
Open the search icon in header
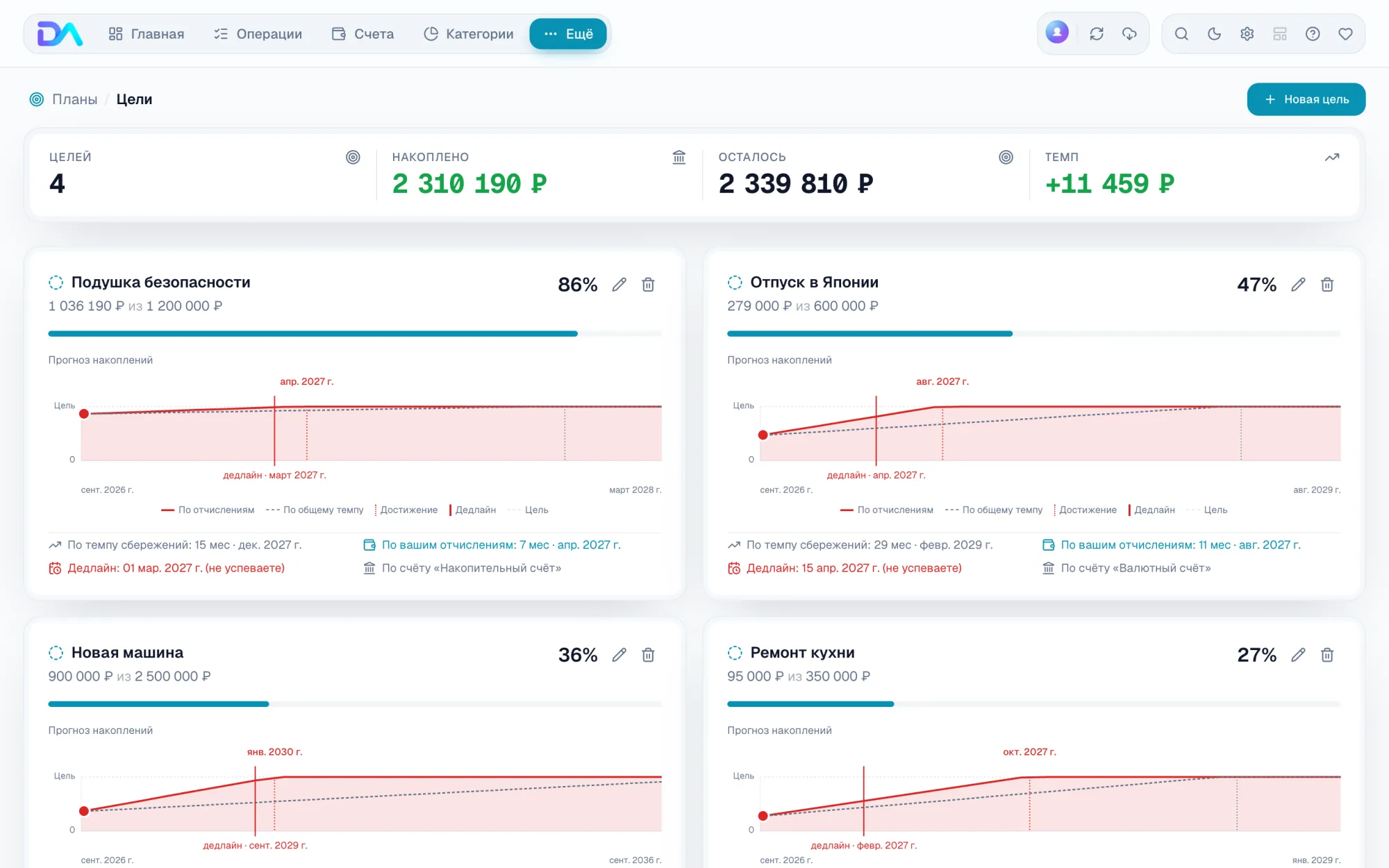(1181, 34)
